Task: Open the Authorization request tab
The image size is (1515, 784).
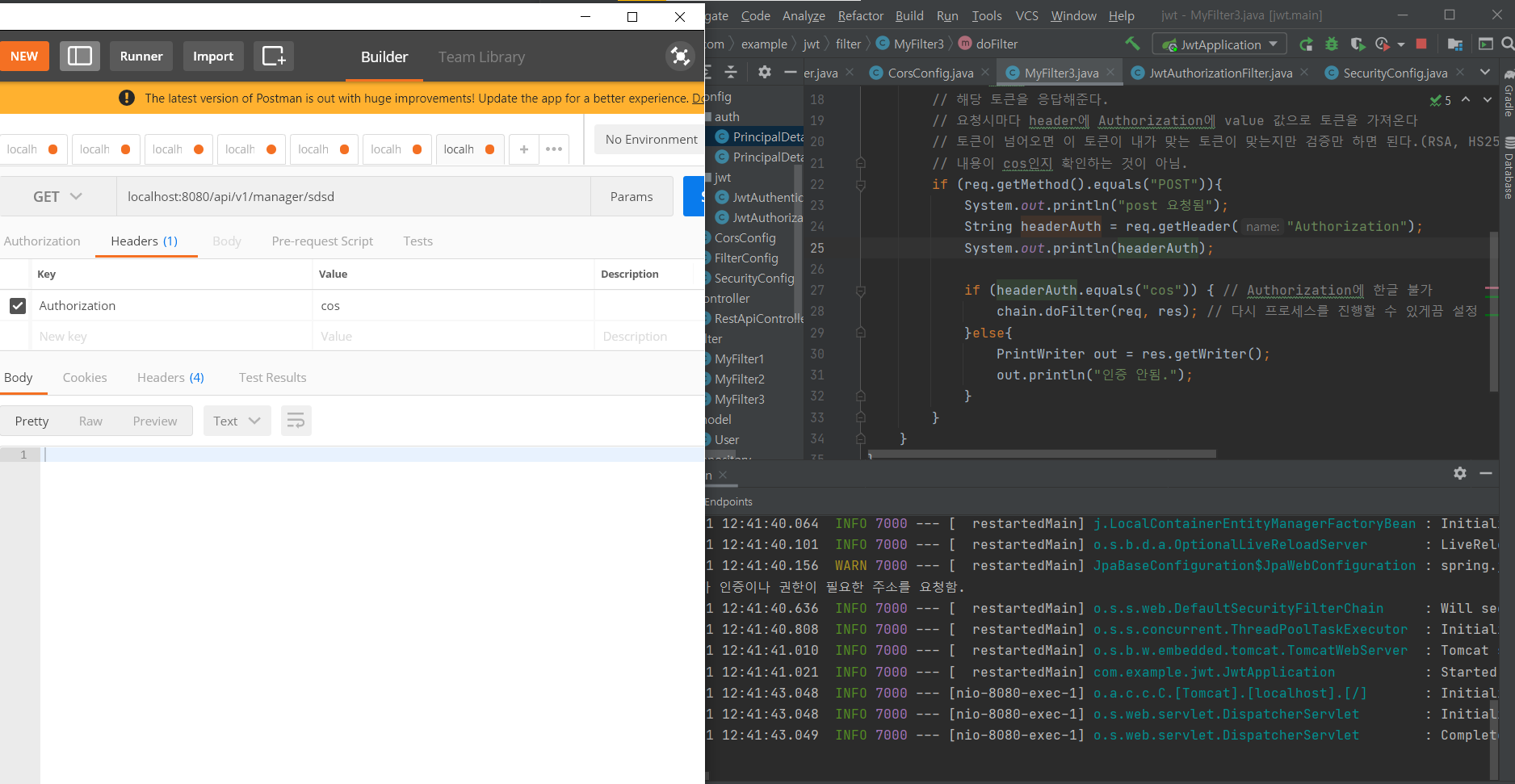Action: click(42, 241)
